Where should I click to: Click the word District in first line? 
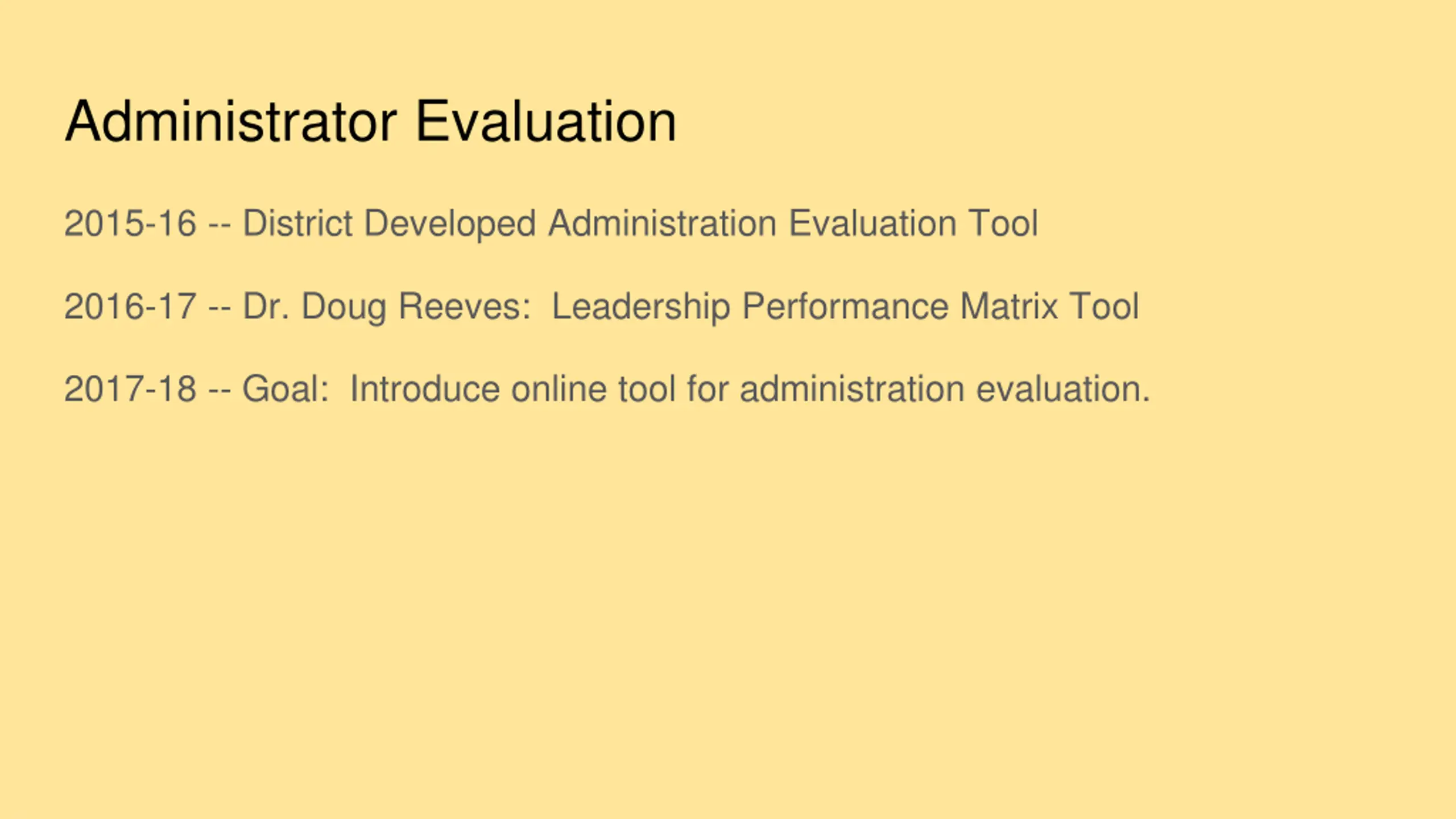[298, 223]
